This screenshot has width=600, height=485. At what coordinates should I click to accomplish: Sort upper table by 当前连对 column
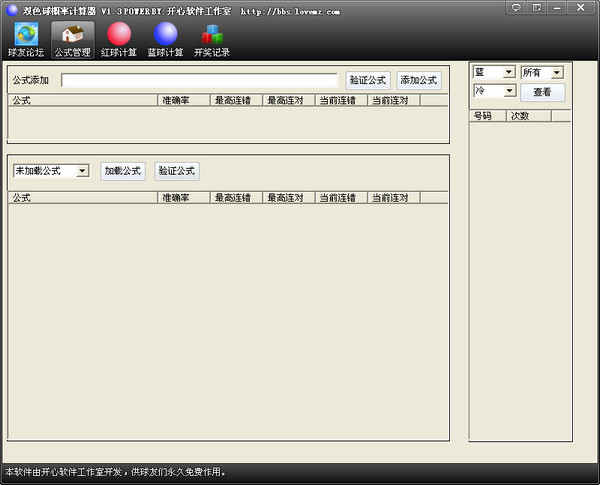coord(394,101)
